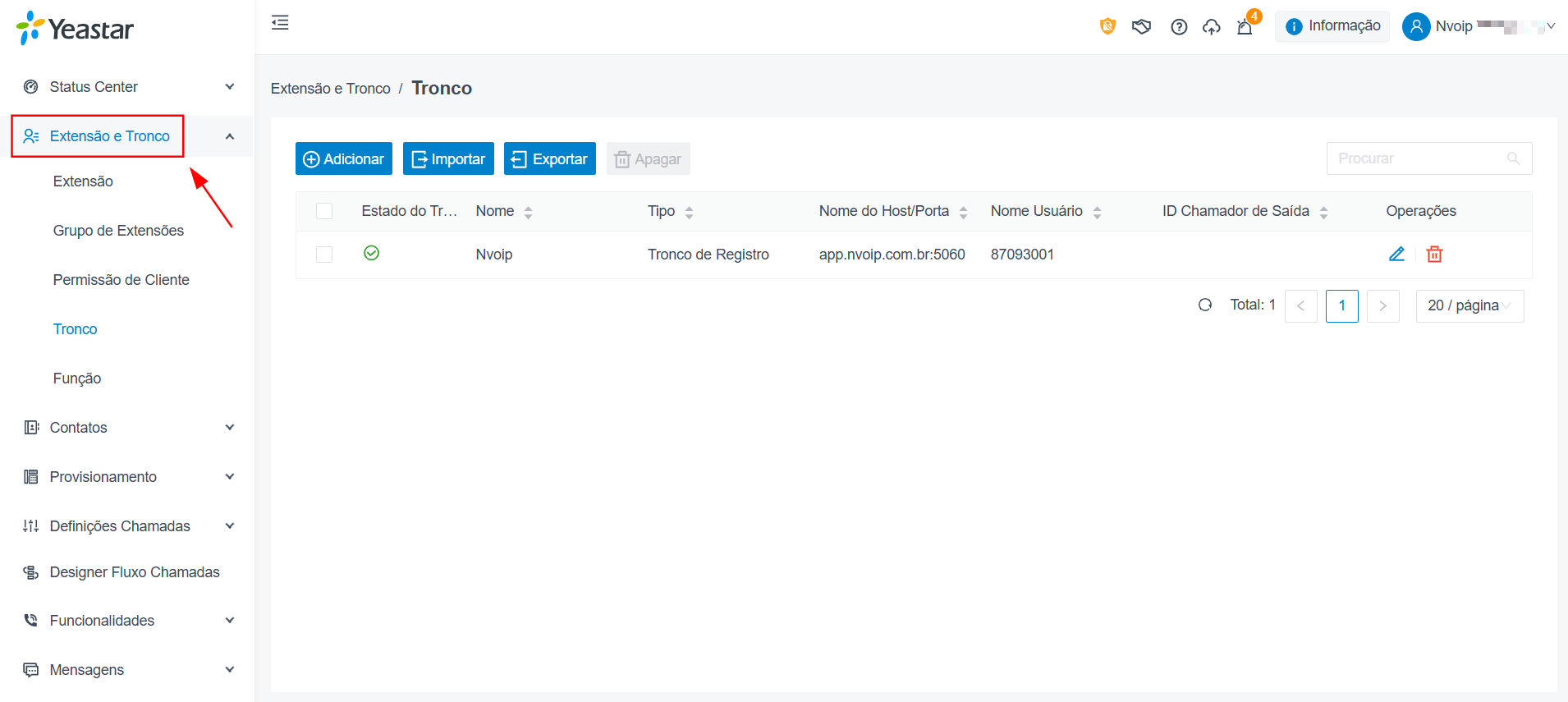
Task: Check the Nvoip trunk row checkbox
Action: click(324, 255)
